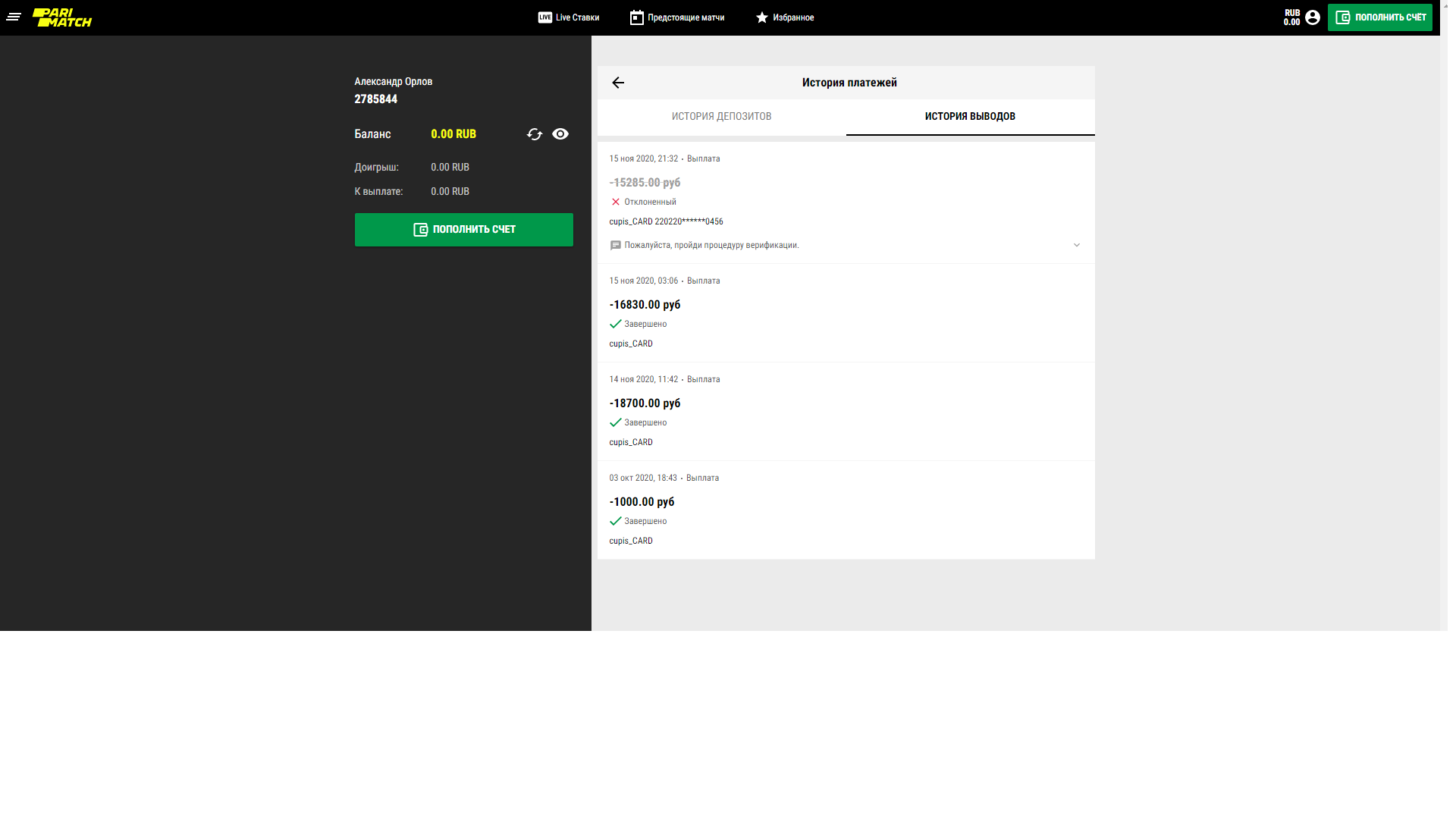
Task: Click the LIVE badge icon
Action: [545, 17]
